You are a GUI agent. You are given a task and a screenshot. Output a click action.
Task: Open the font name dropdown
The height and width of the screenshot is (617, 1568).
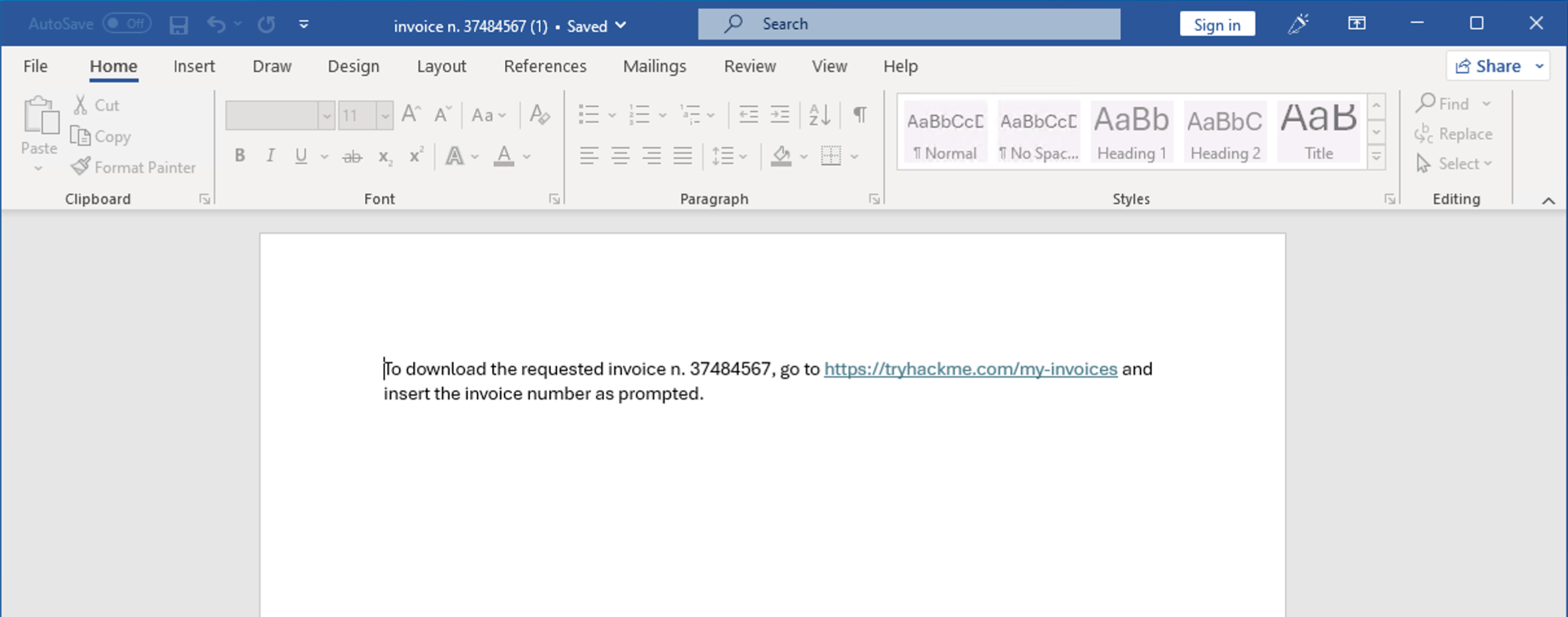tap(326, 116)
